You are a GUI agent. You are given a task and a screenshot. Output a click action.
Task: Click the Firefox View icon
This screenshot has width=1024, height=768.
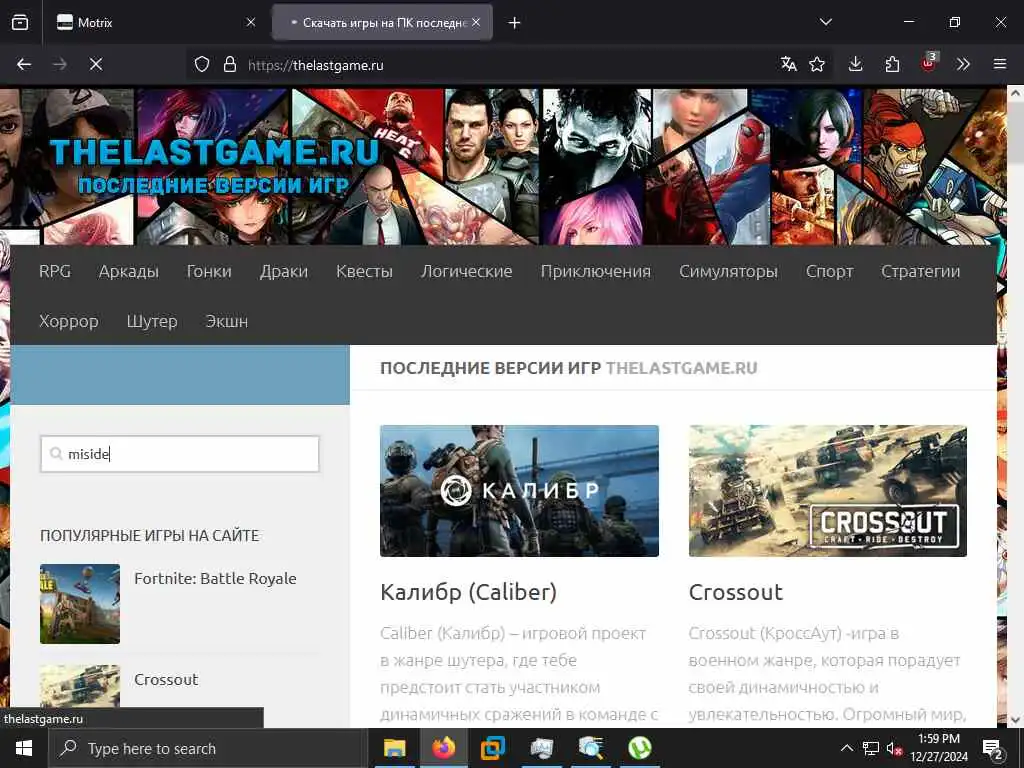click(20, 22)
